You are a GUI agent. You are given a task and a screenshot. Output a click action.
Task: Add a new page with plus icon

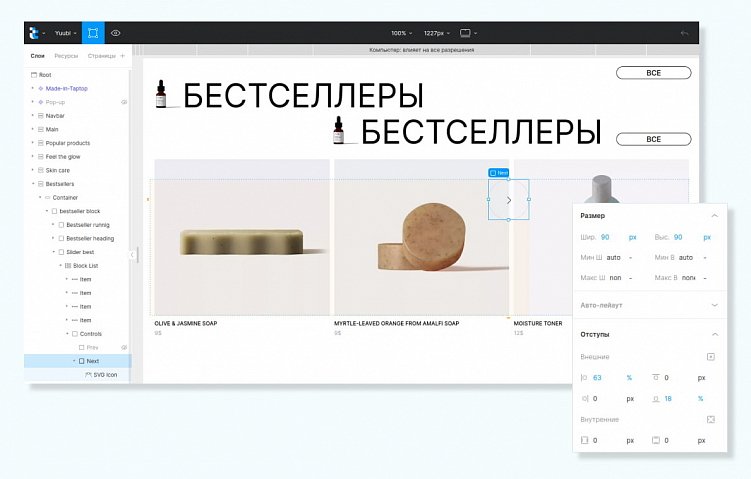point(123,56)
